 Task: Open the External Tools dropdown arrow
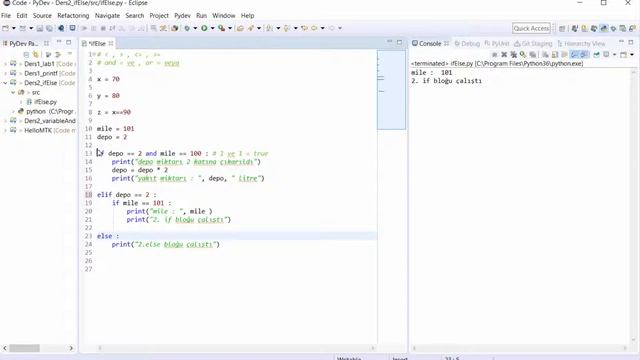point(230,28)
